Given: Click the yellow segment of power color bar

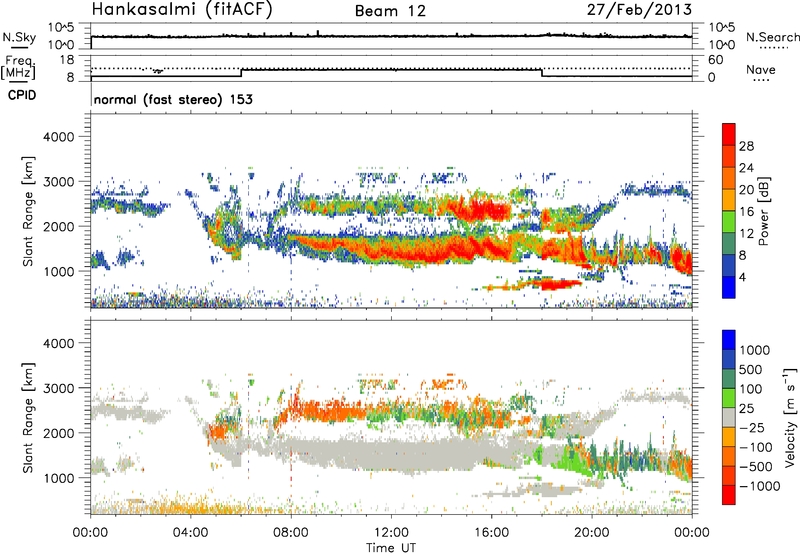Looking at the screenshot, I should (729, 200).
